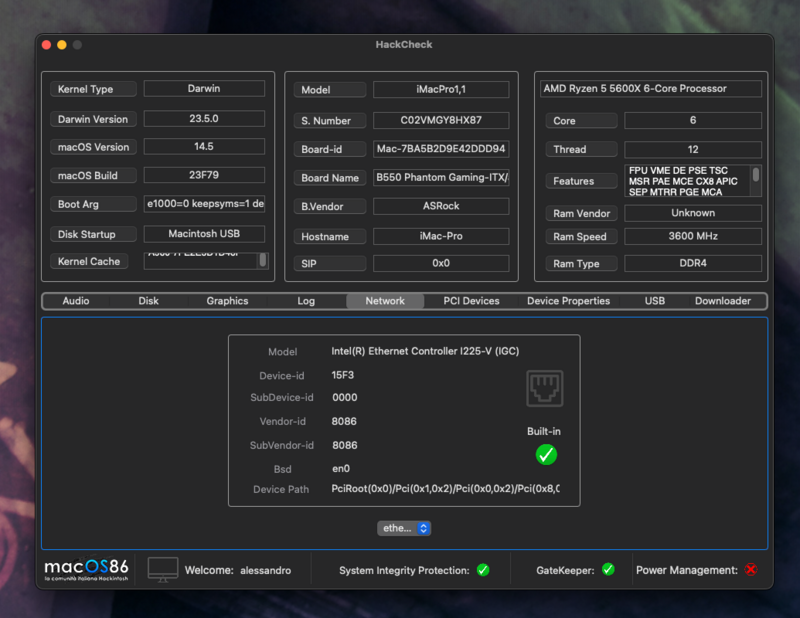Click the Ethernet port icon

coord(545,389)
